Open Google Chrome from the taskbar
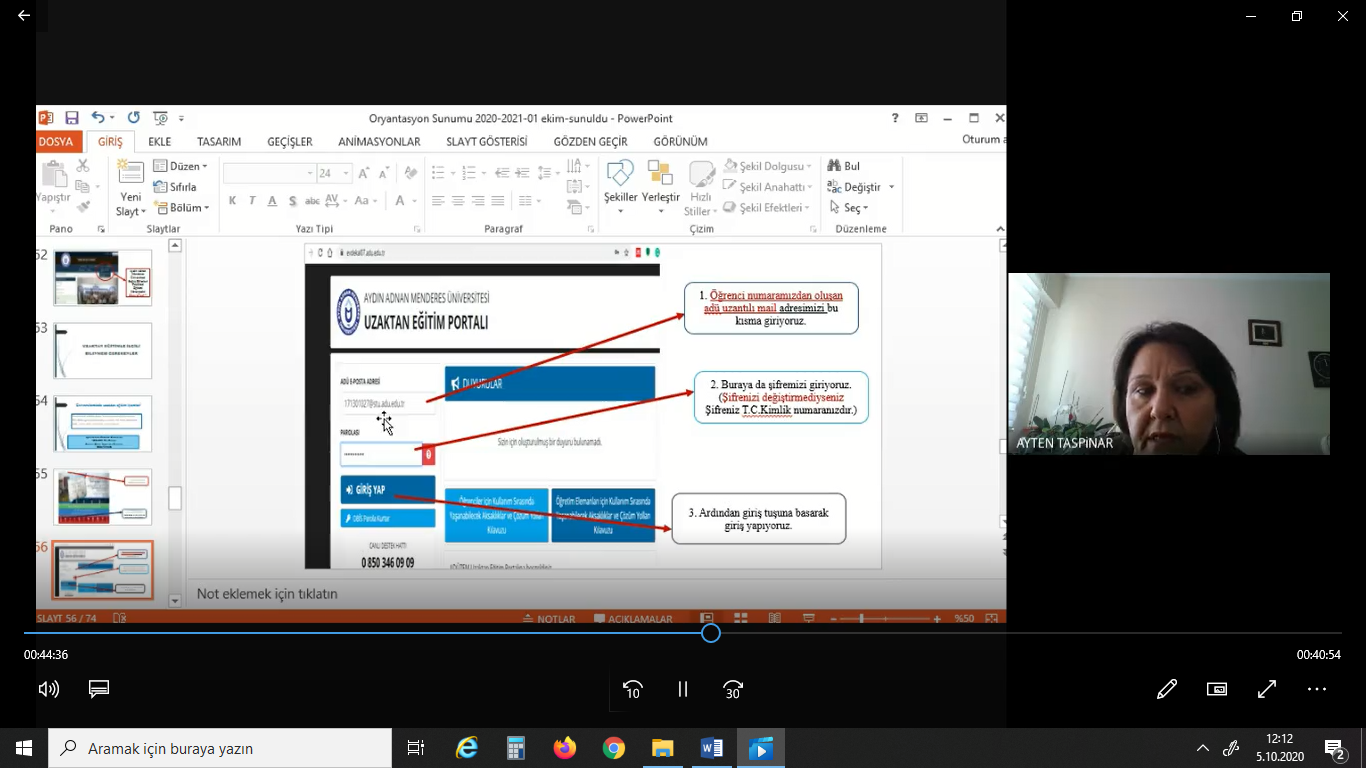Image resolution: width=1366 pixels, height=768 pixels. tap(614, 748)
